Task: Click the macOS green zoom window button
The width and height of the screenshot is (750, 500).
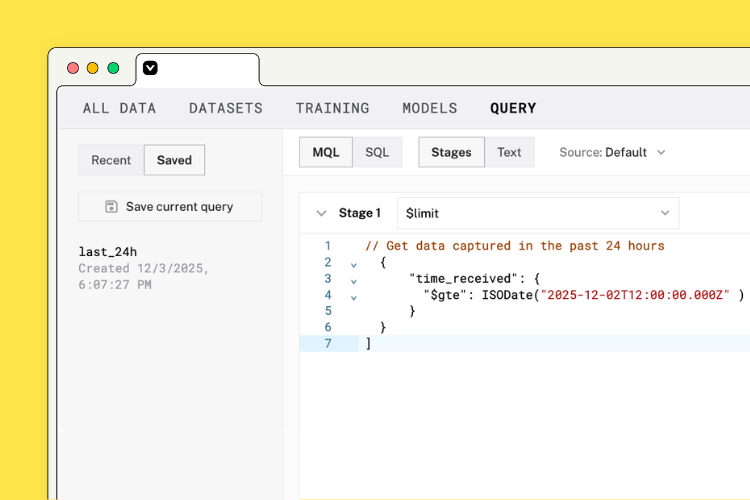Action: (113, 68)
